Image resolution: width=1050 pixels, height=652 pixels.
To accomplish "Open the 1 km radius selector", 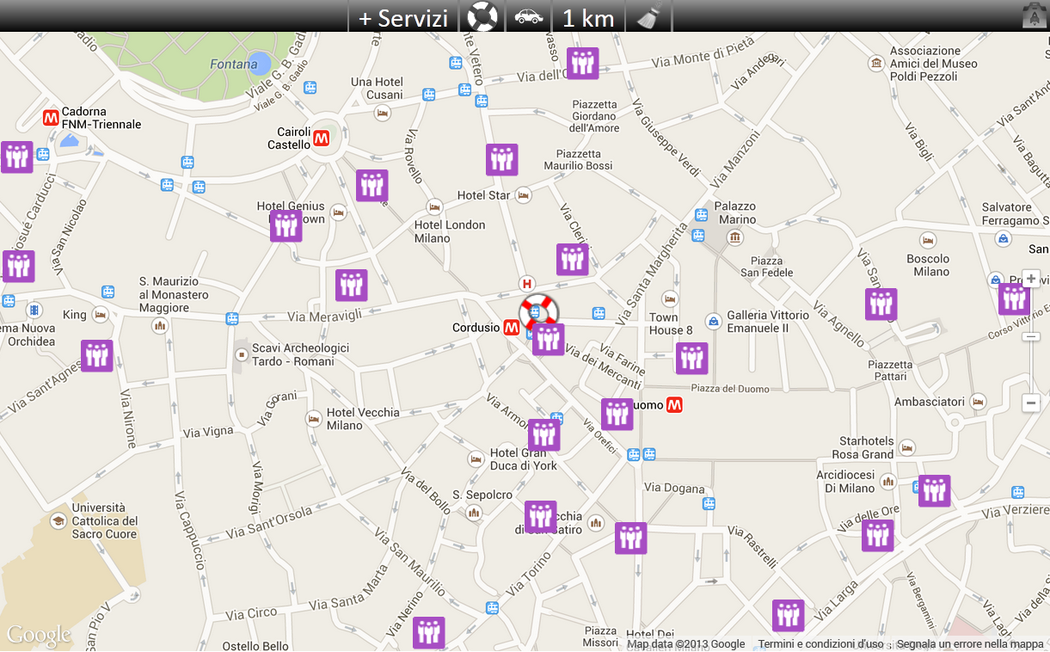I will (587, 17).
